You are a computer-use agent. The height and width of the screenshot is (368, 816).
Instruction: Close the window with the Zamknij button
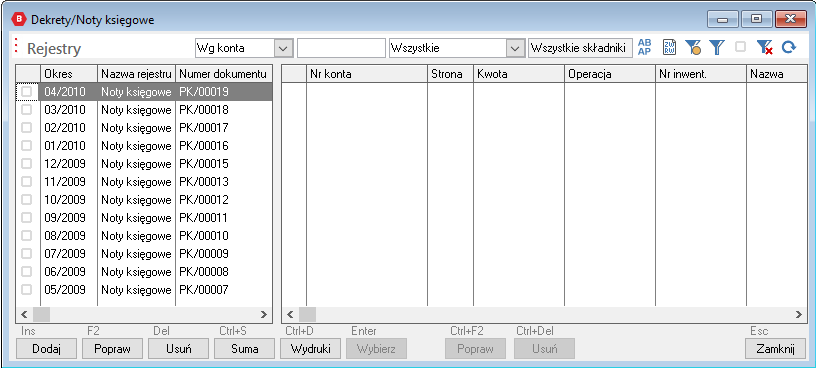pyautogui.click(x=775, y=348)
